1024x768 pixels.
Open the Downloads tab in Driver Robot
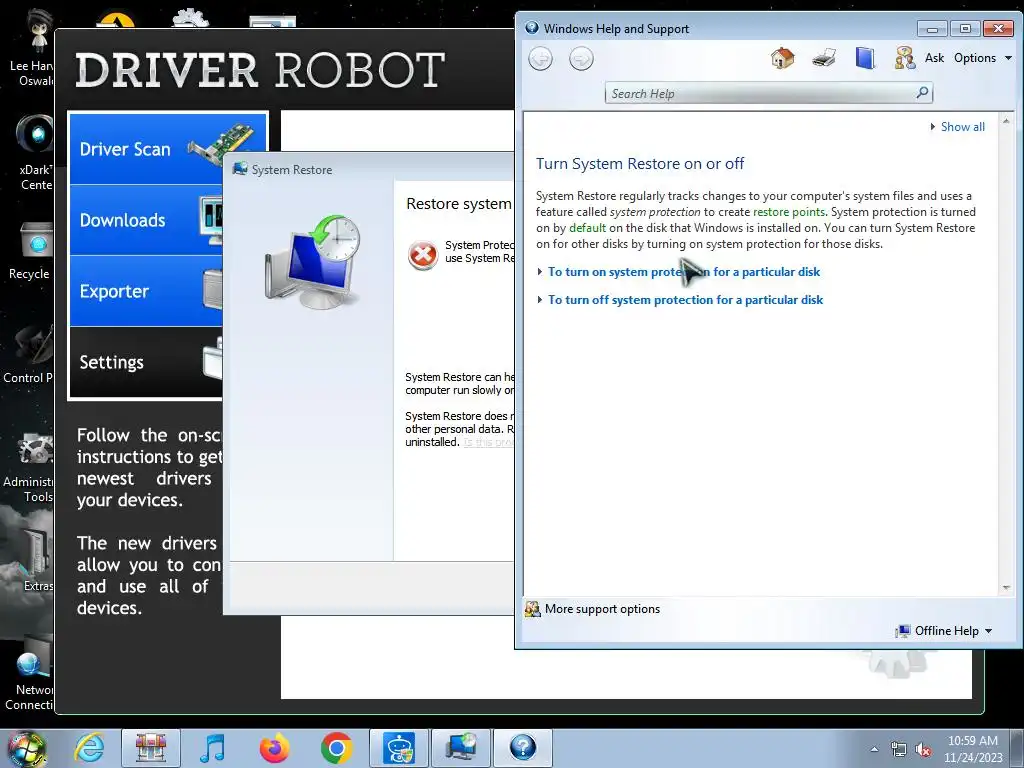(146, 220)
